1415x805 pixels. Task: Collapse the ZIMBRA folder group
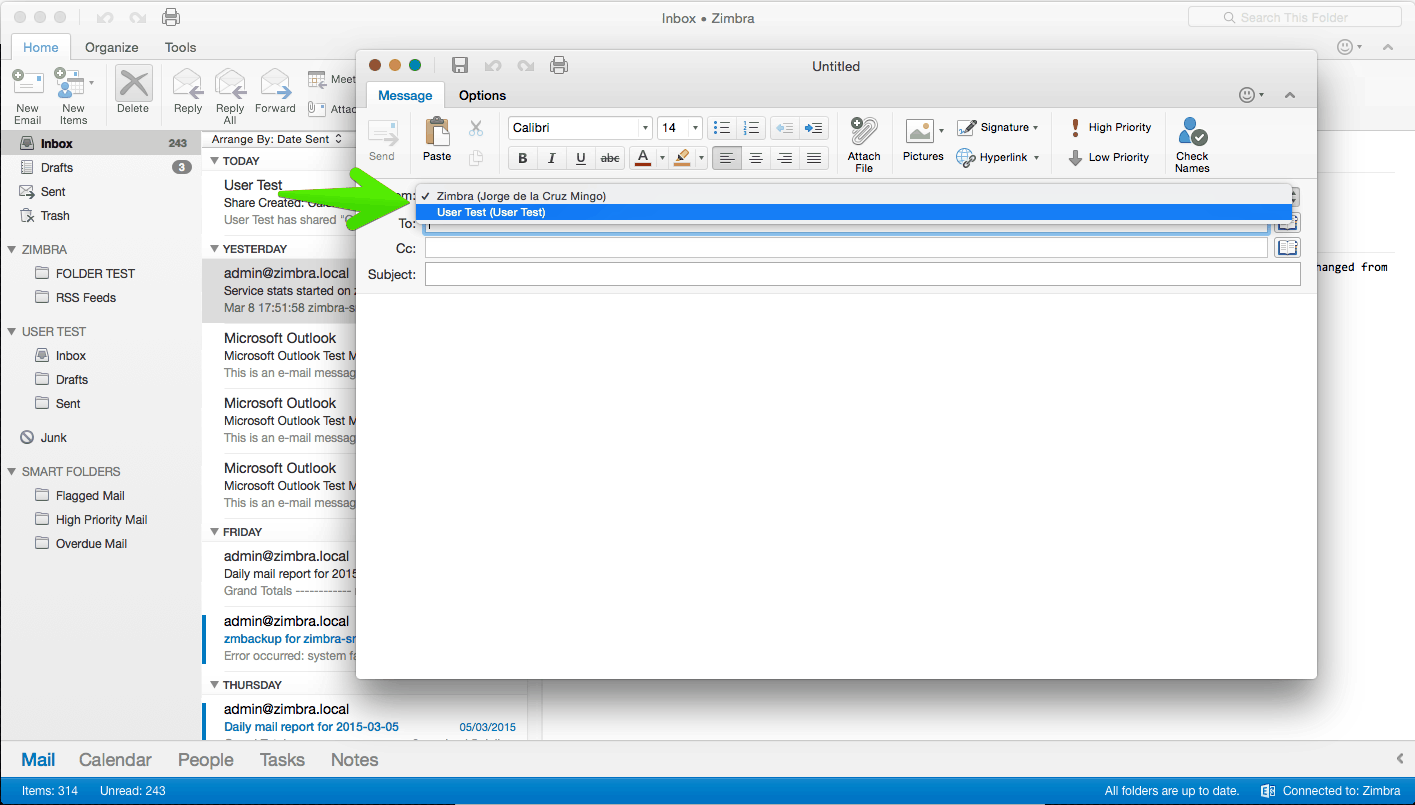click(11, 249)
